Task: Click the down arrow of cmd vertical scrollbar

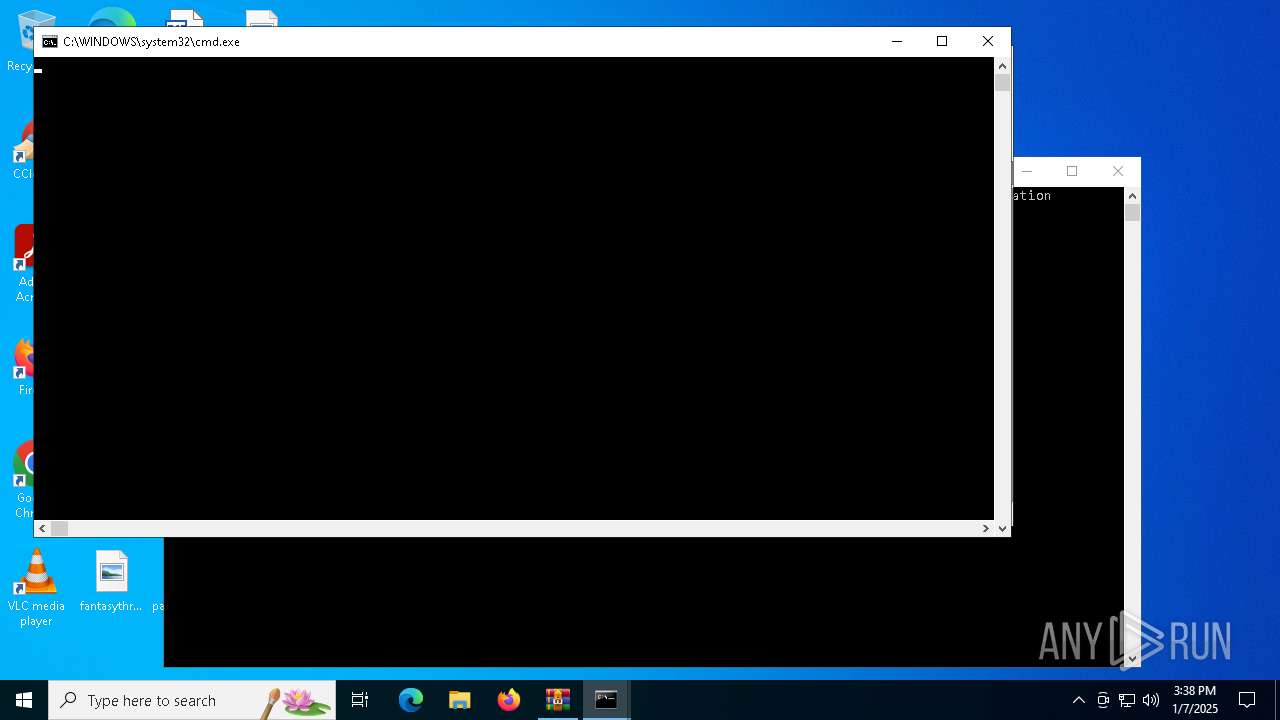Action: pos(1002,528)
